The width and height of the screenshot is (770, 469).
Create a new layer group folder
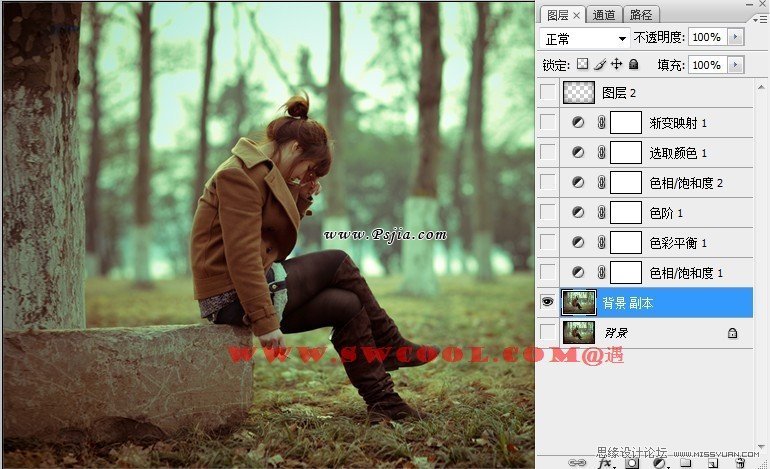point(686,463)
